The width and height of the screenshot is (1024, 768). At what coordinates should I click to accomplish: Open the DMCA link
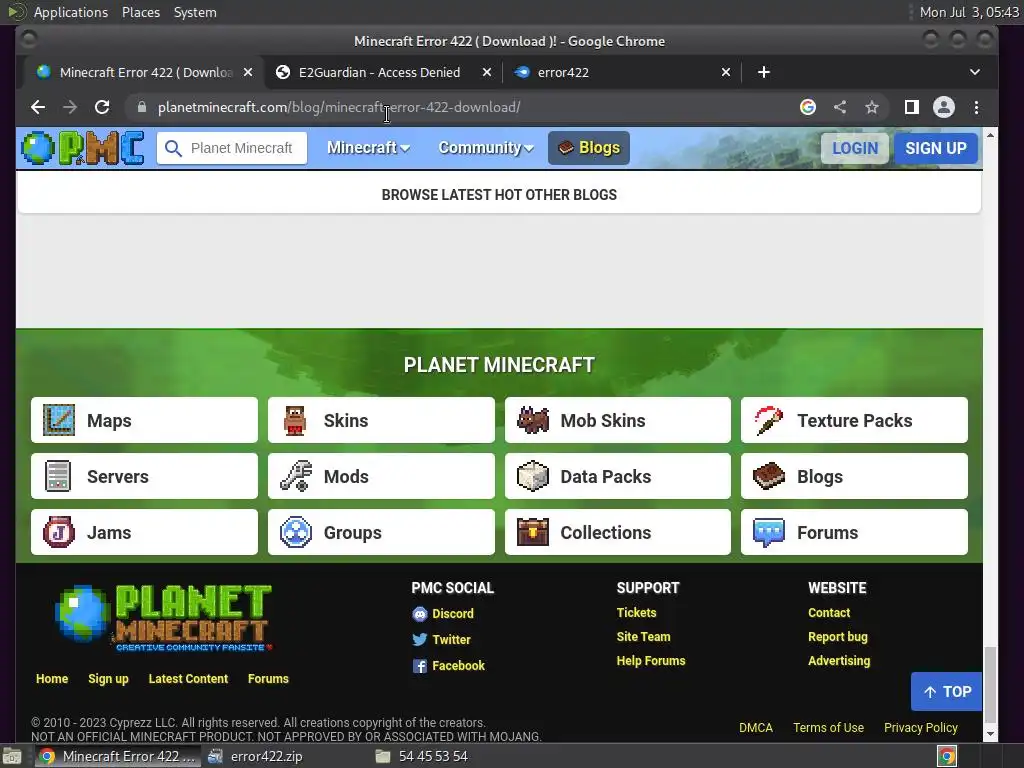click(x=756, y=728)
